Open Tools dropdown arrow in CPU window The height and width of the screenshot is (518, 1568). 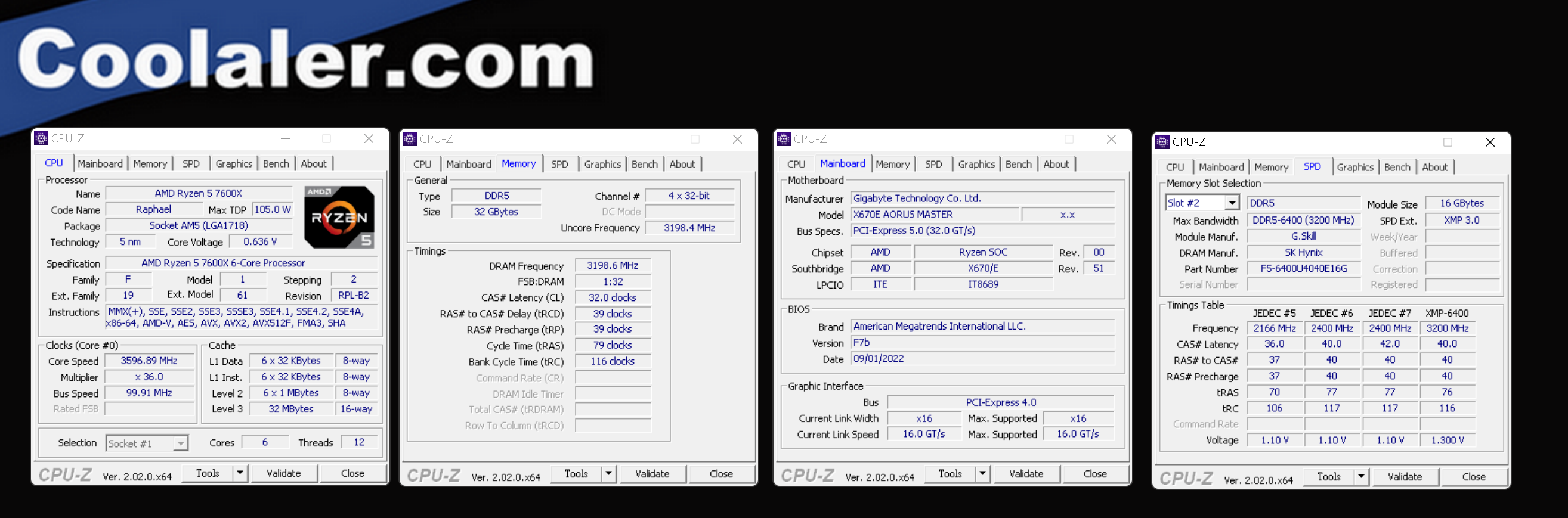click(240, 473)
